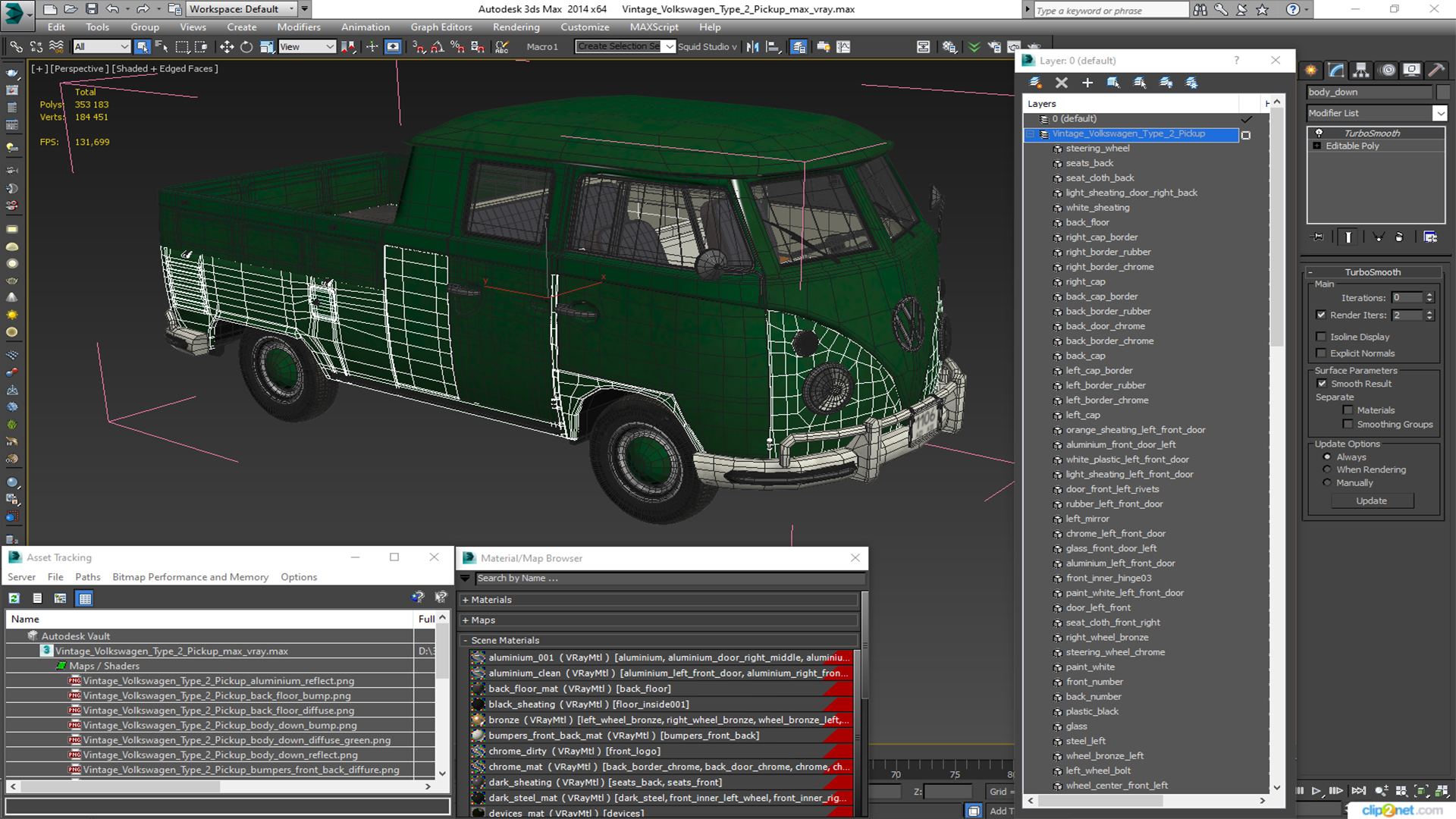Increase the Iterations spinner value
Viewport: 1456px width, 819px height.
(x=1429, y=295)
